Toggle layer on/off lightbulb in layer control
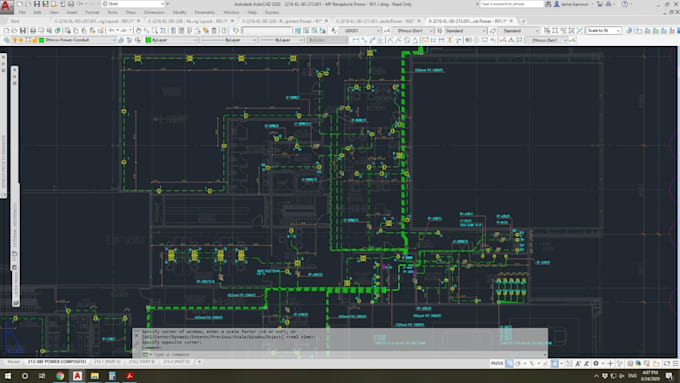680x383 pixels. pos(15,40)
